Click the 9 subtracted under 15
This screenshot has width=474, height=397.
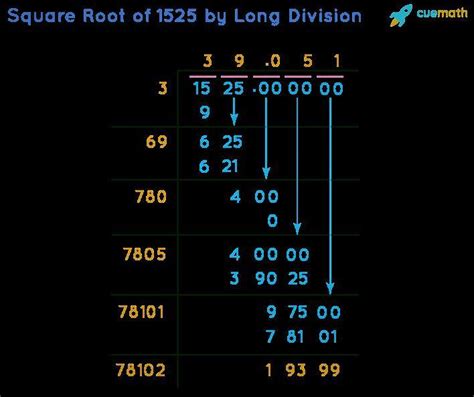[x=205, y=112]
